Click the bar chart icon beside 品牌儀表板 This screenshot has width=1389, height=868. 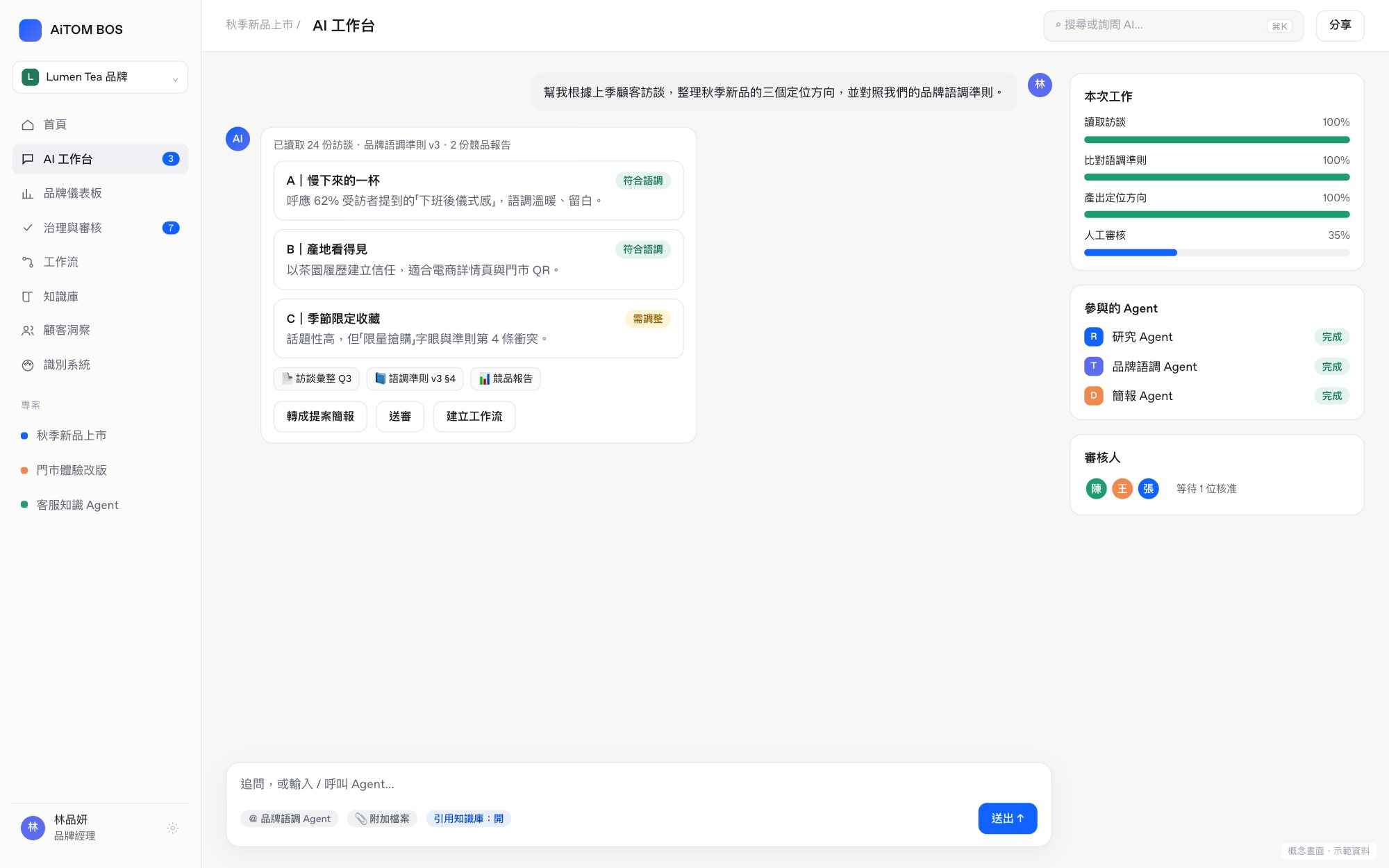pyautogui.click(x=28, y=194)
